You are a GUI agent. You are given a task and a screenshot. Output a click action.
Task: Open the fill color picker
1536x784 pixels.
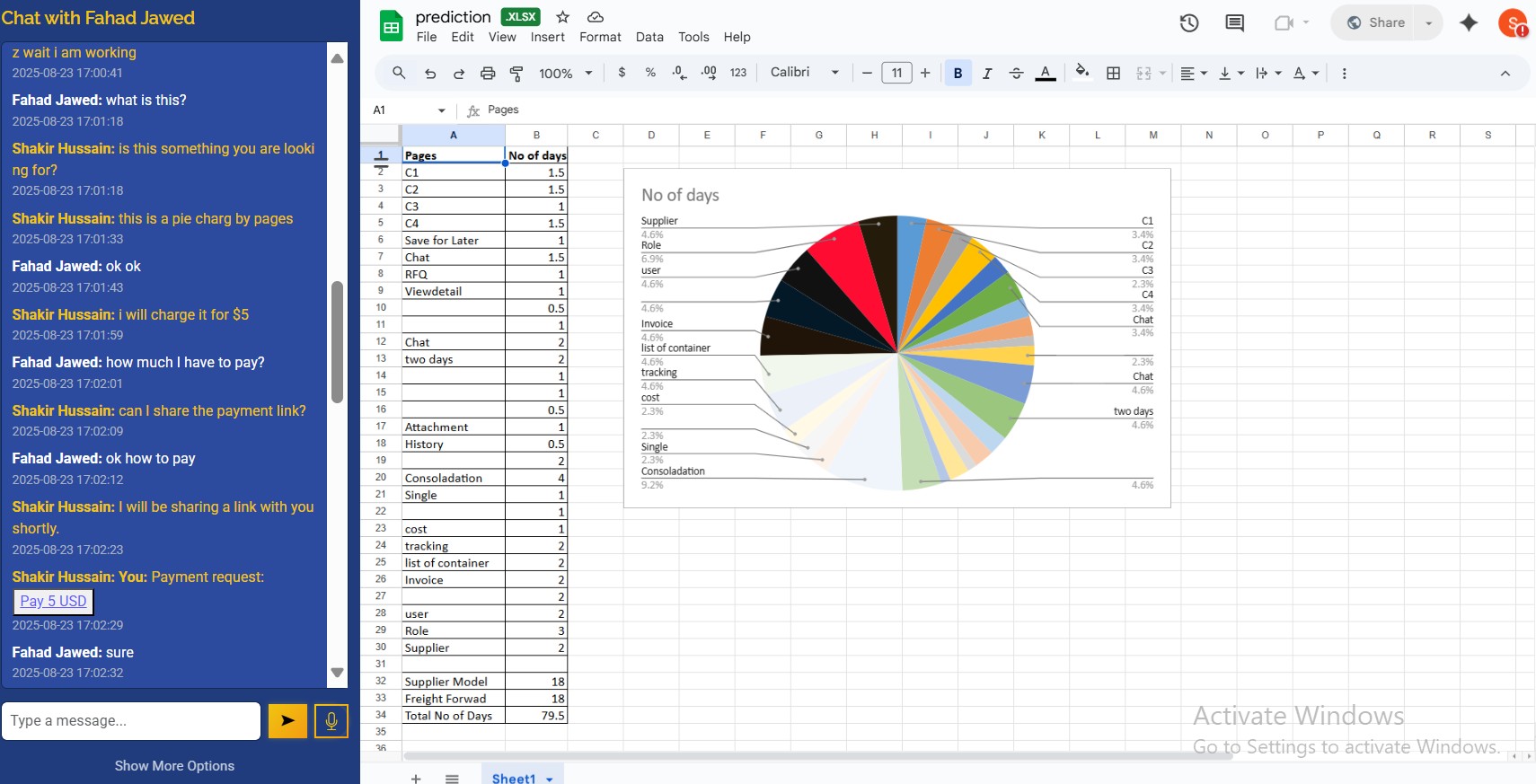point(1082,73)
